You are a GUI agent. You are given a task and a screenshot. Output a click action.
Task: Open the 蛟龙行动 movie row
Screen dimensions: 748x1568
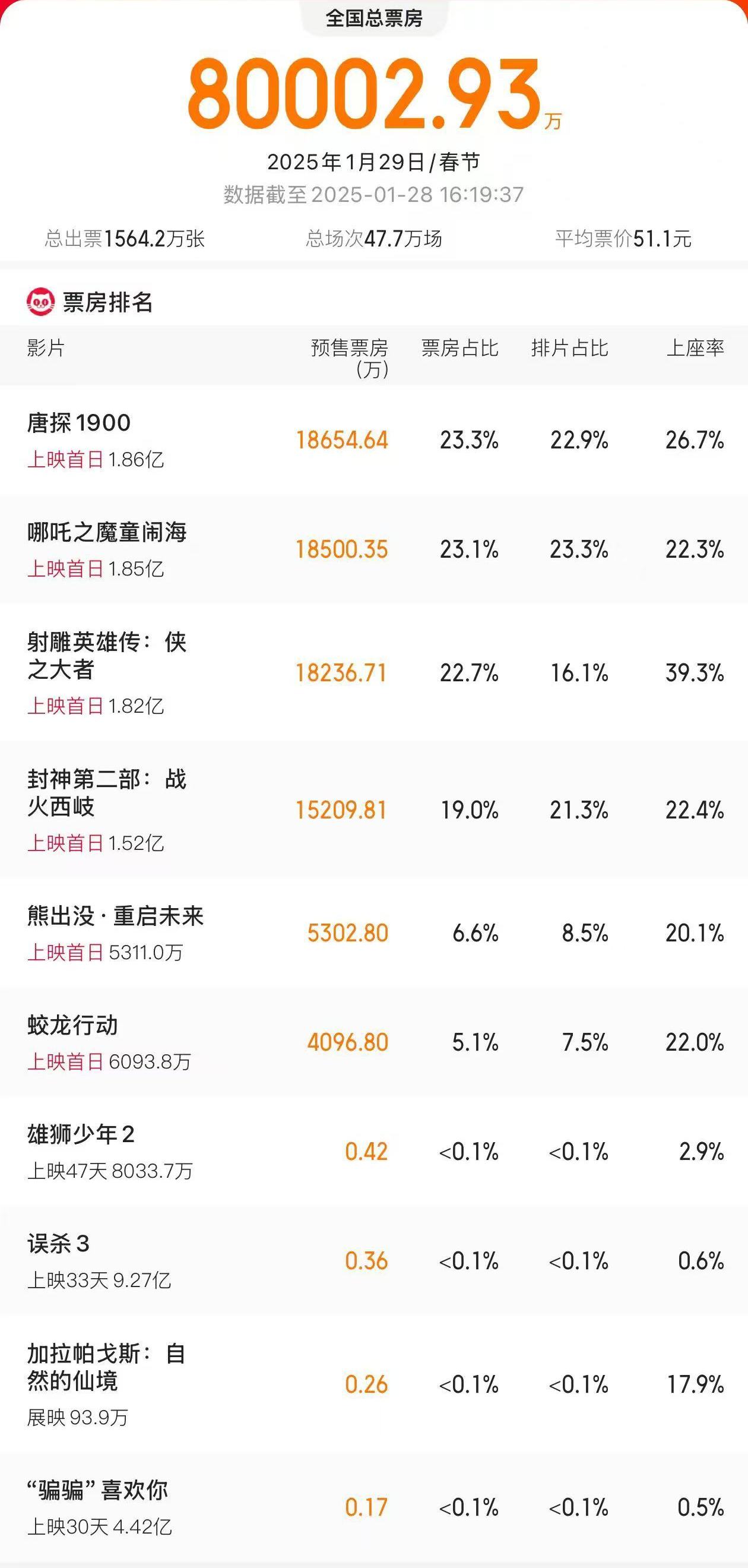(x=73, y=1026)
